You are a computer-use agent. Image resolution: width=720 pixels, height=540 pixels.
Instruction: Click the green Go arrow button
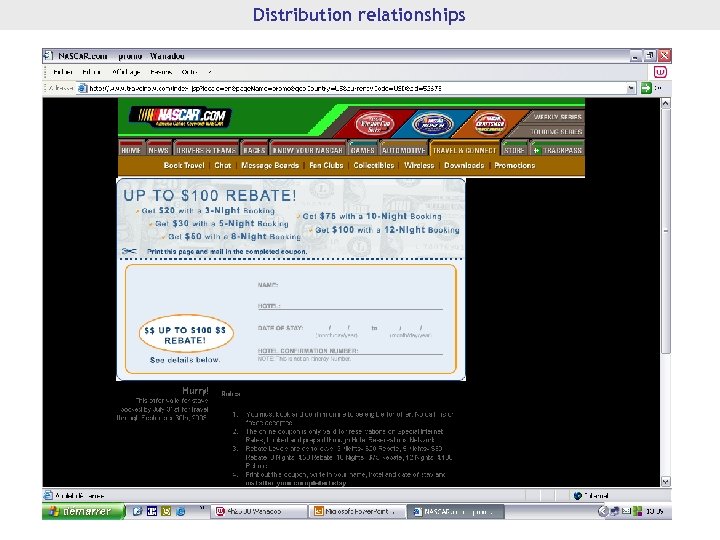click(x=646, y=88)
